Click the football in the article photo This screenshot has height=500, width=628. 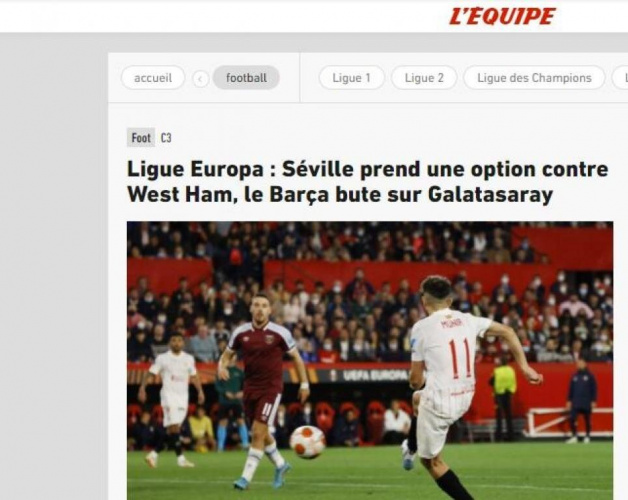click(308, 442)
